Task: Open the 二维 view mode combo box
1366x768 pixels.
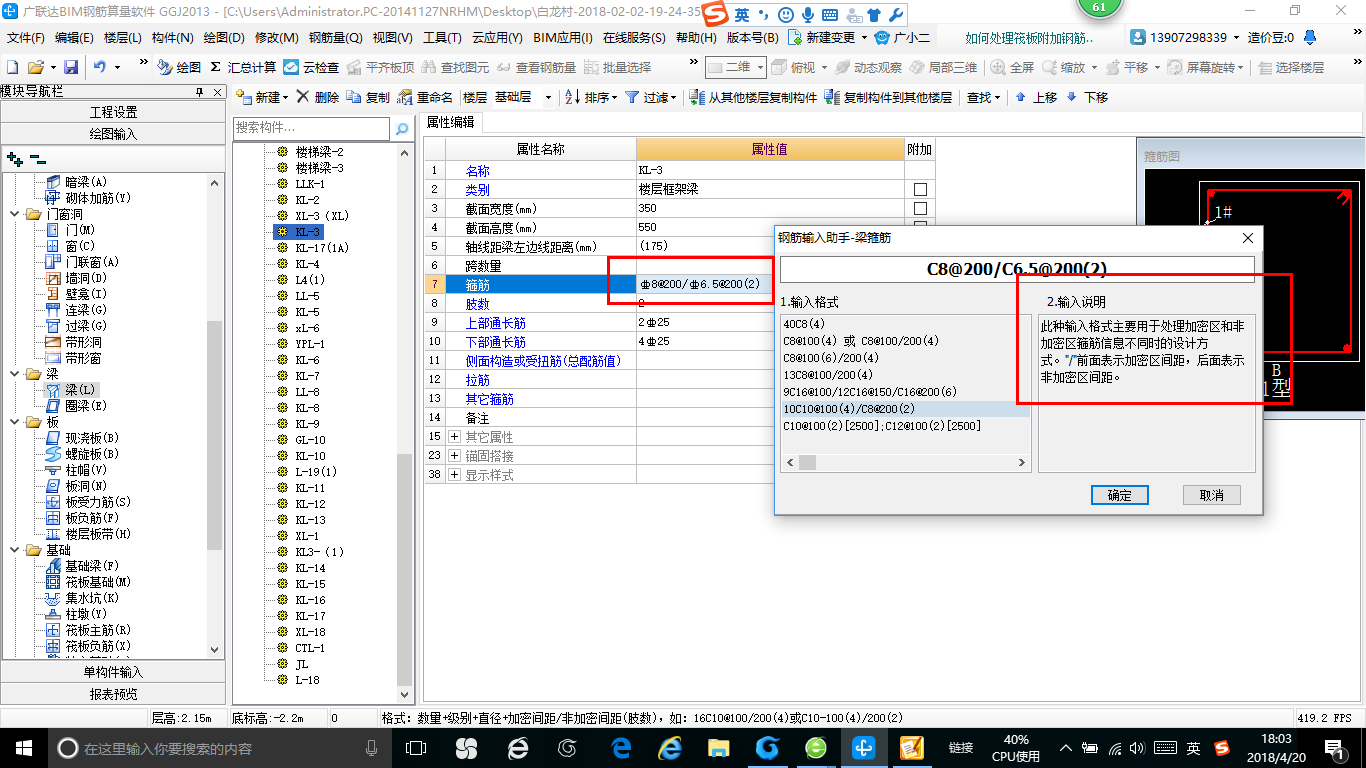Action: tap(736, 67)
